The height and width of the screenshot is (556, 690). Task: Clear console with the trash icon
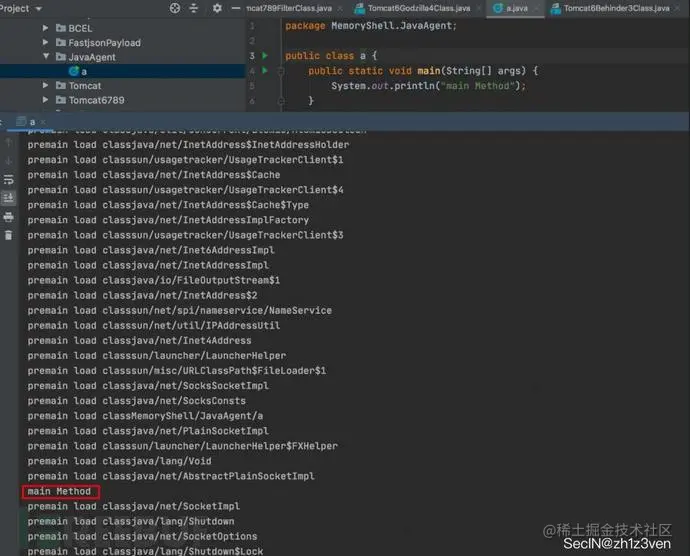pyautogui.click(x=9, y=235)
